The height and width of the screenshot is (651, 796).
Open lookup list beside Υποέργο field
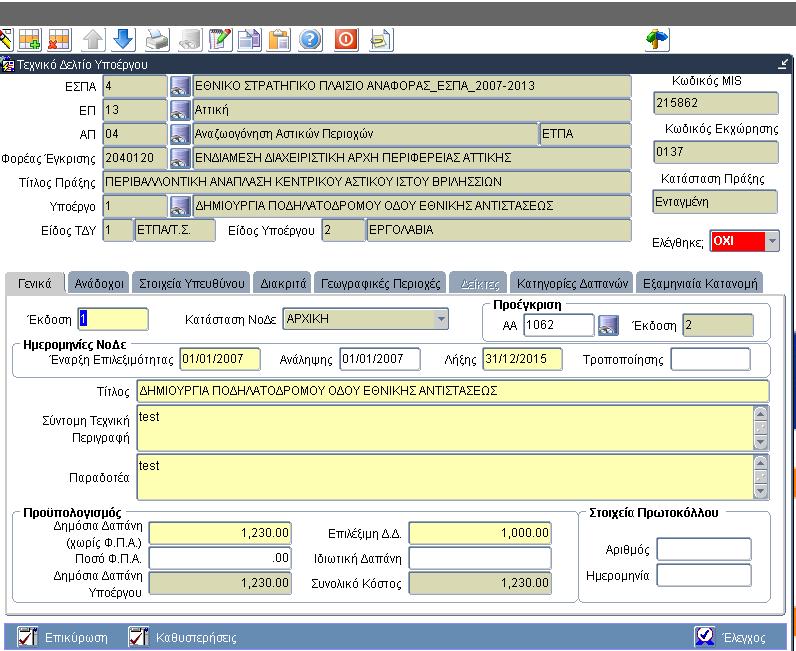[x=180, y=206]
